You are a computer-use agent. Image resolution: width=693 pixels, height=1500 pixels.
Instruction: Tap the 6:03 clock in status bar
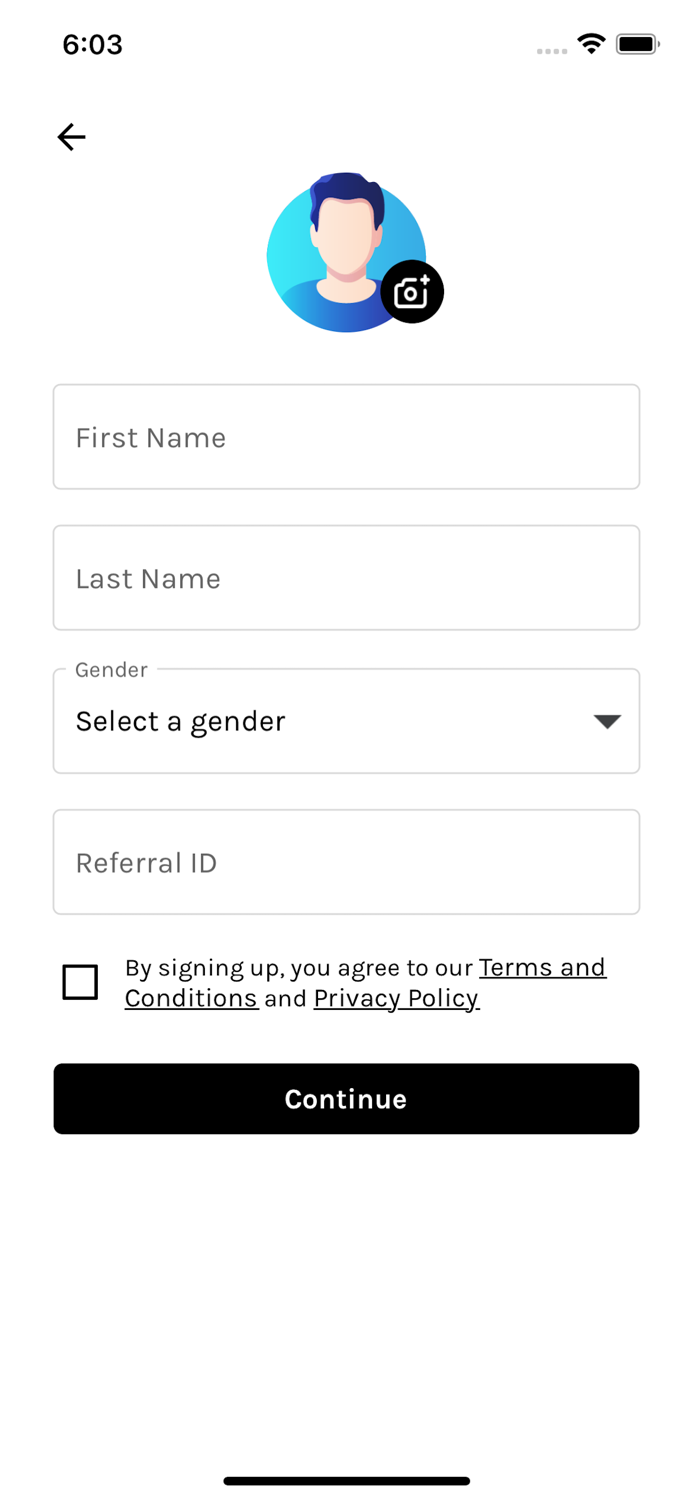pos(92,45)
